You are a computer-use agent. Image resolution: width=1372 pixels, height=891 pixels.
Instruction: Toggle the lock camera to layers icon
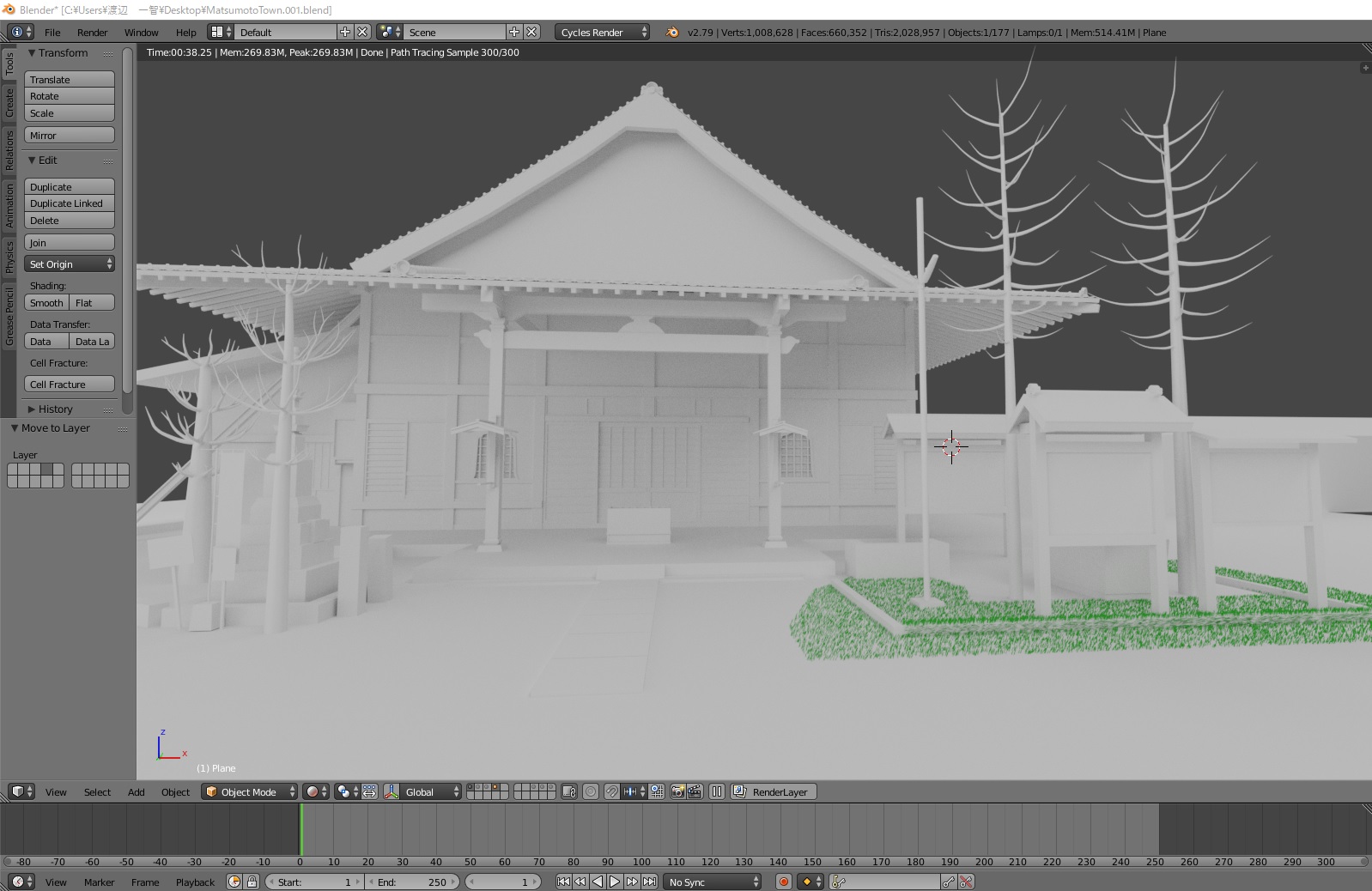pos(568,791)
